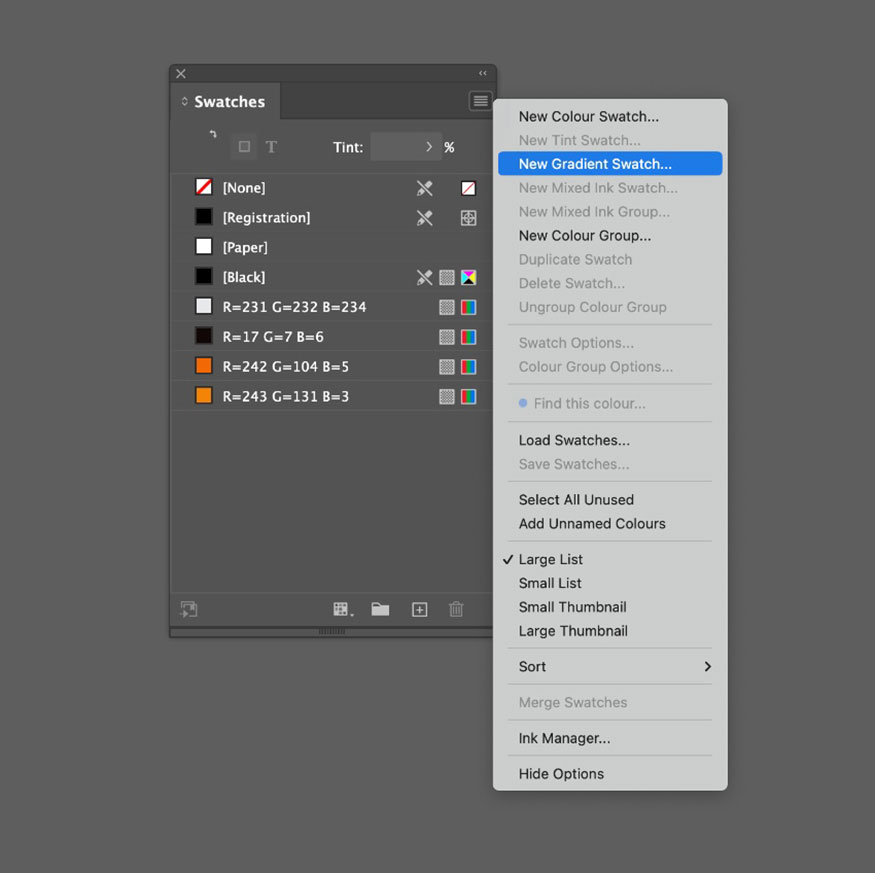Select the [Registration] swatch
875x873 pixels.
tap(331, 218)
